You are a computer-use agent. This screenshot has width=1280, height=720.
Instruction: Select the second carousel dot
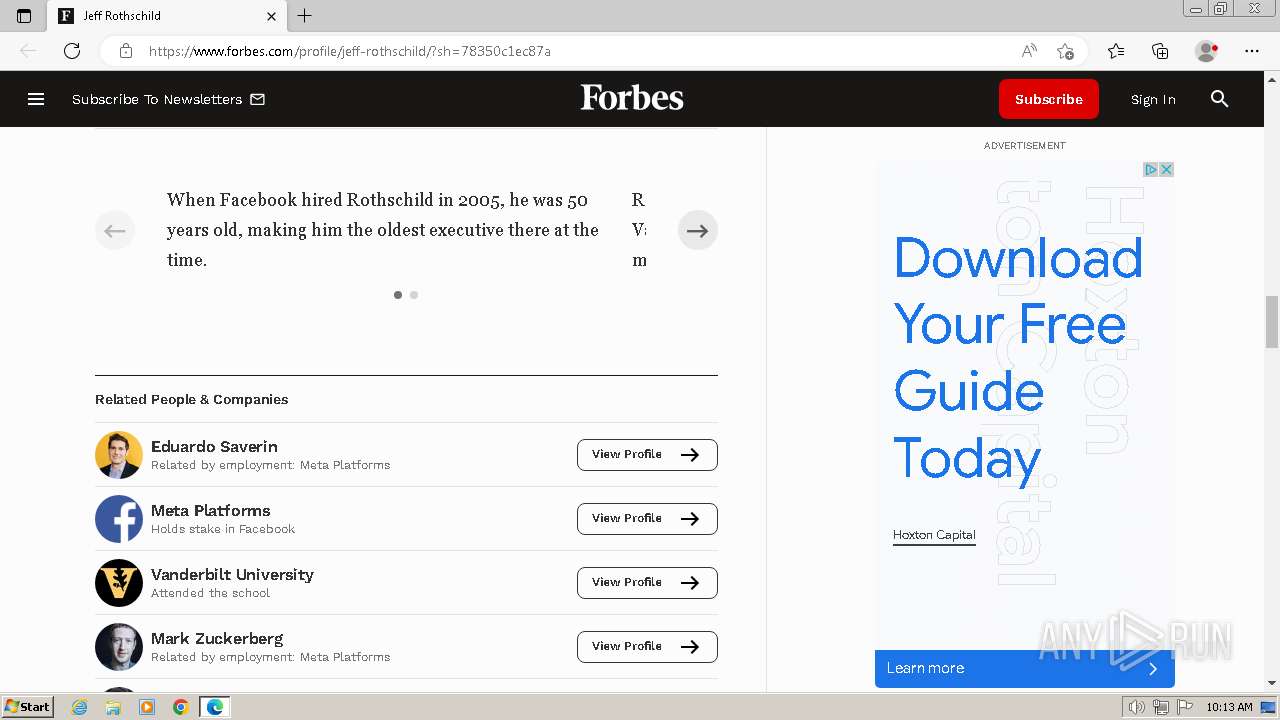pos(414,295)
